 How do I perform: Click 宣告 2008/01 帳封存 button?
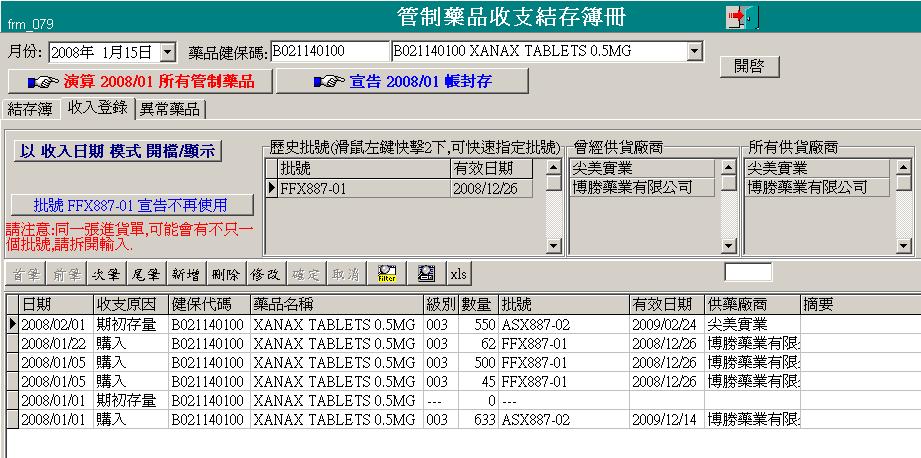[x=402, y=81]
